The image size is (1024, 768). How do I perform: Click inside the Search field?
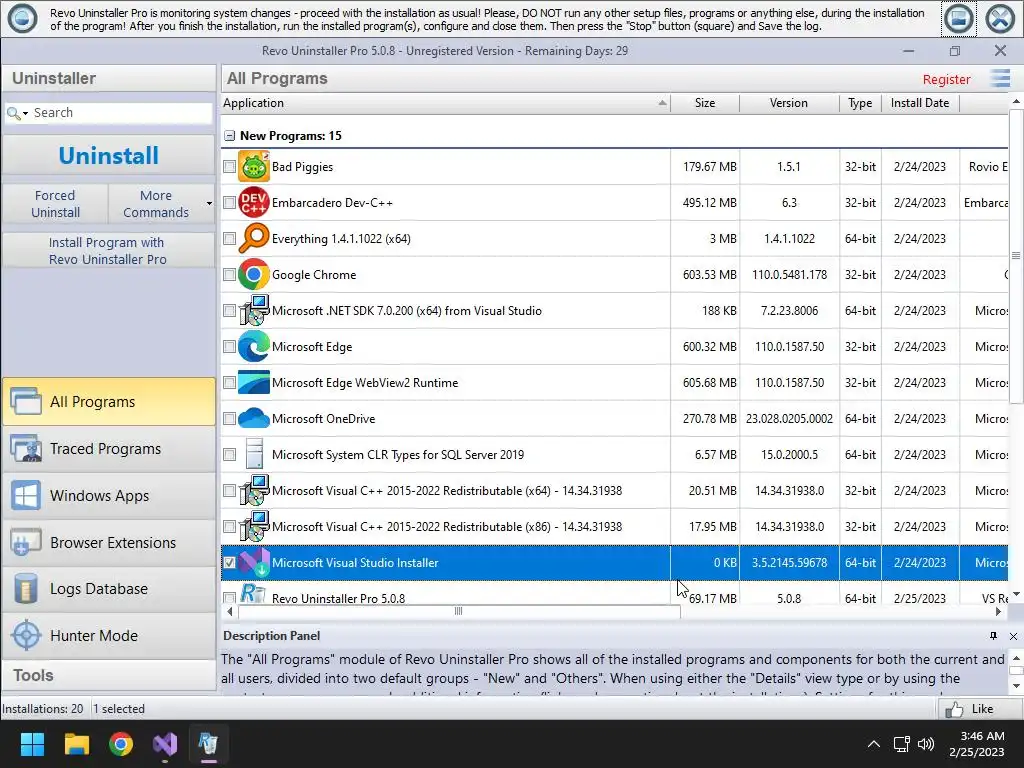tap(121, 113)
